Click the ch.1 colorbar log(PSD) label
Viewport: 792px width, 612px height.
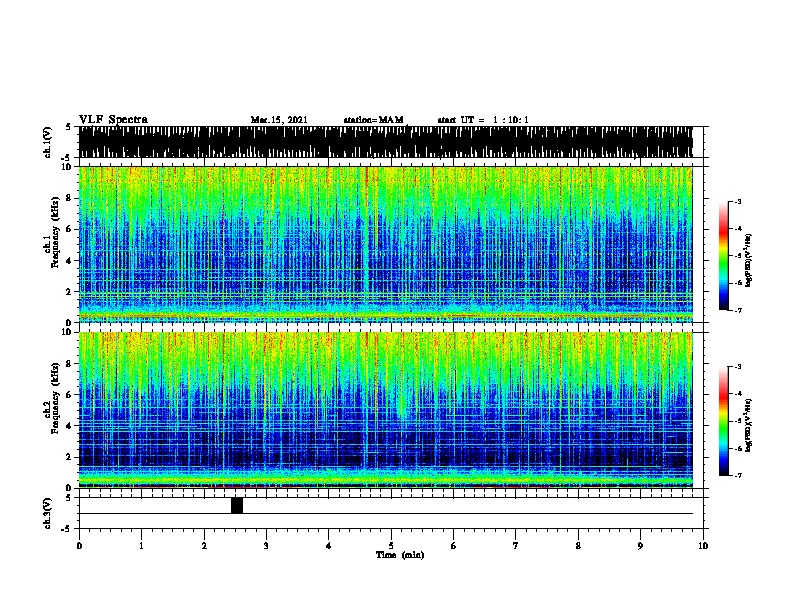[749, 260]
